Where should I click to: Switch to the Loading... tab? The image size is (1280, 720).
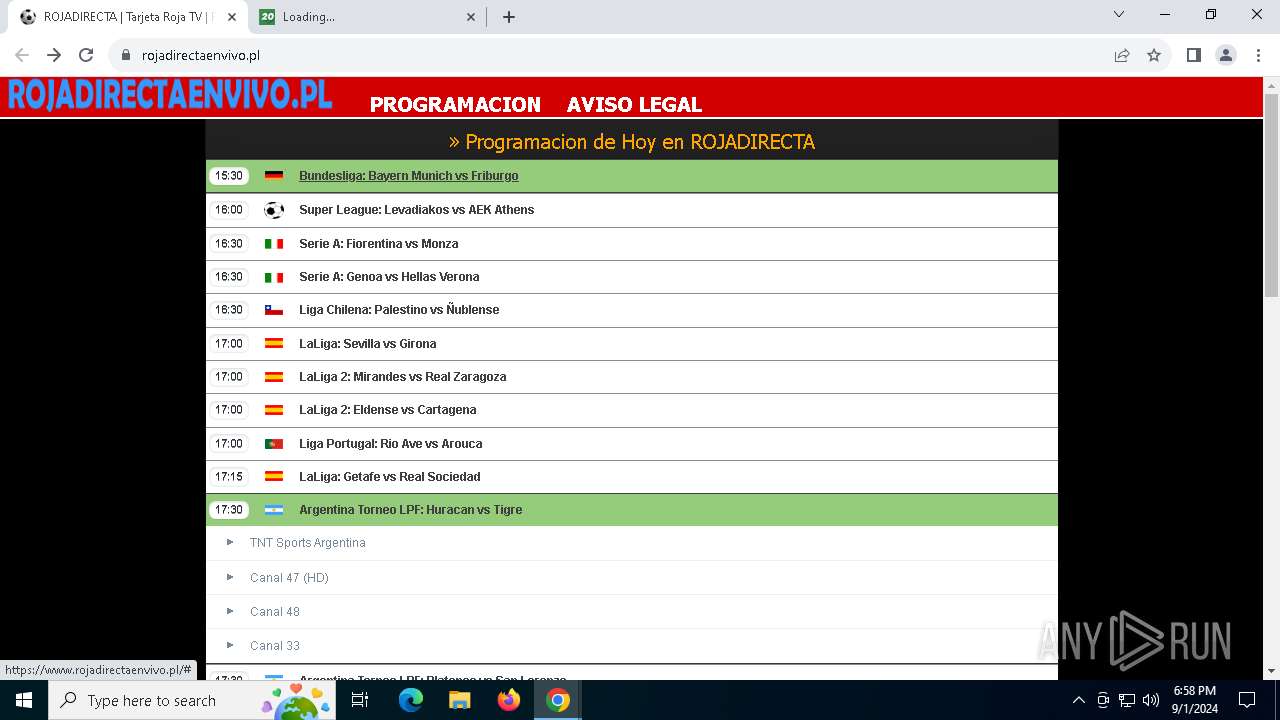click(x=367, y=17)
